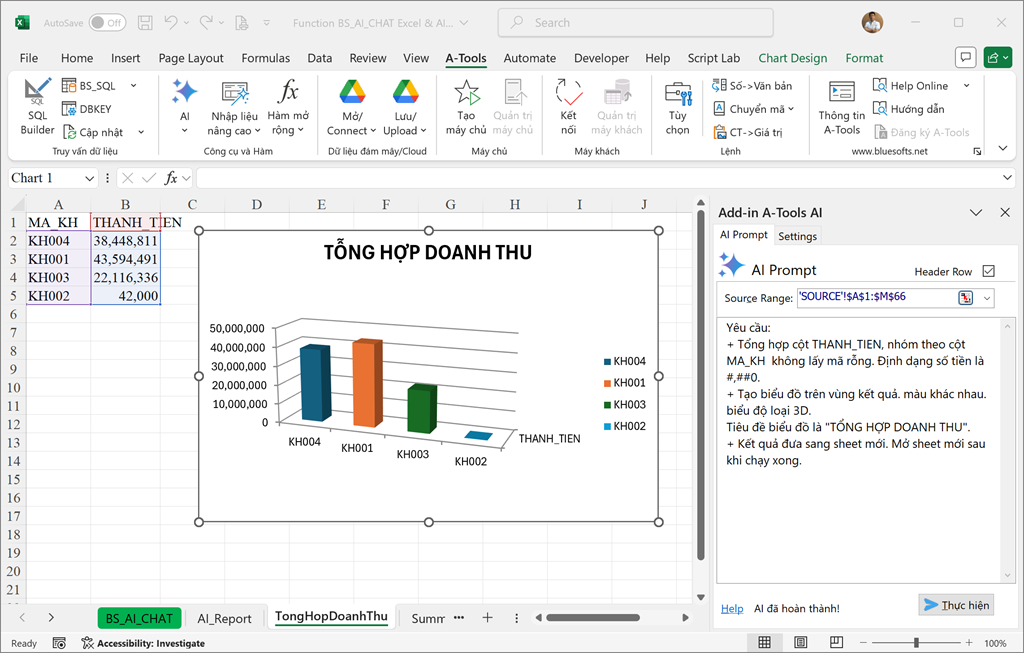
Task: Click the Help link in AI pane
Action: [x=732, y=609]
